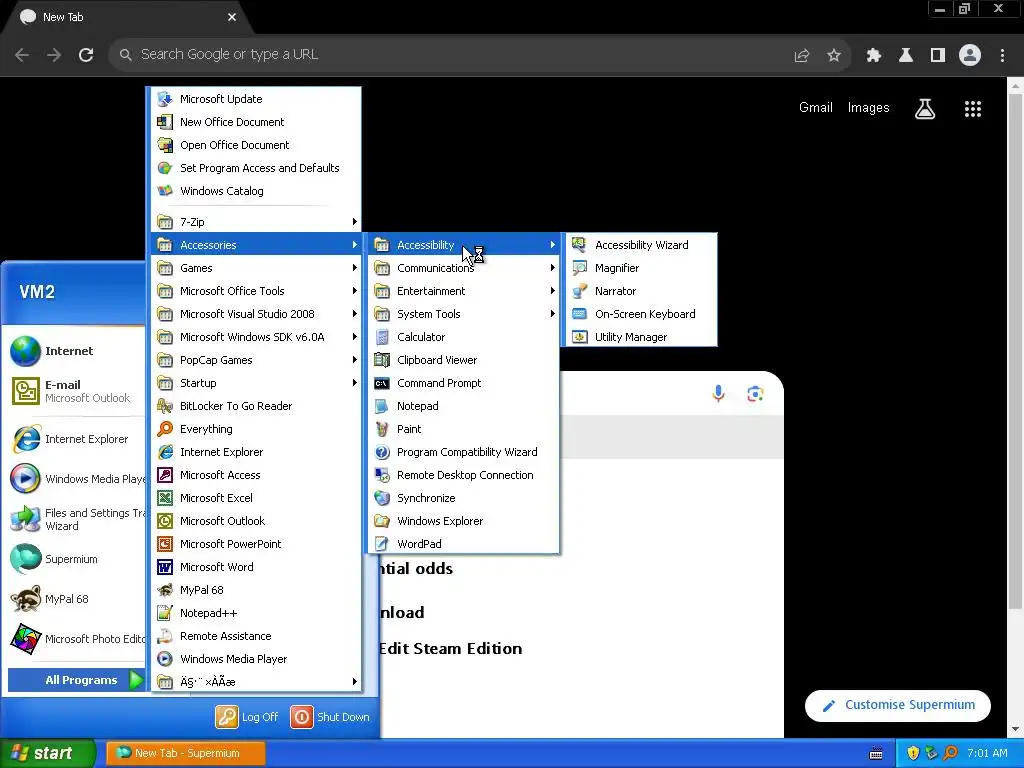Expand the Games submenu
The height and width of the screenshot is (768, 1024).
pyautogui.click(x=256, y=268)
